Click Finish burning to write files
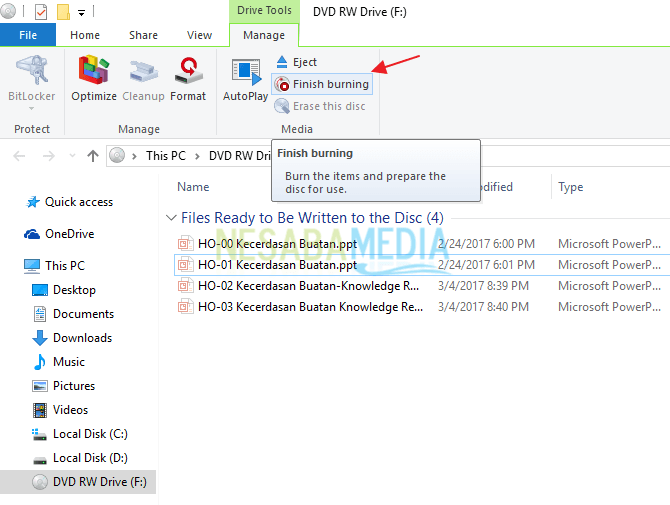This screenshot has width=670, height=505. point(322,84)
